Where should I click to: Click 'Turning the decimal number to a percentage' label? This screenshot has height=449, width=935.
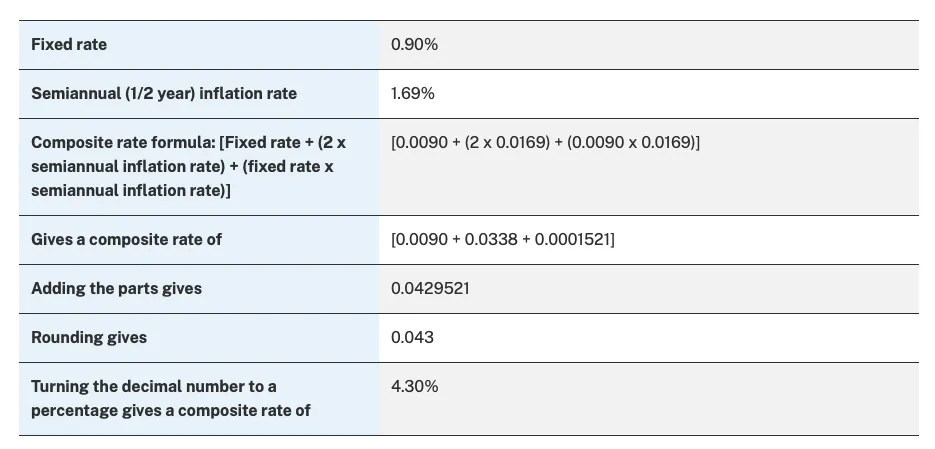point(154,387)
